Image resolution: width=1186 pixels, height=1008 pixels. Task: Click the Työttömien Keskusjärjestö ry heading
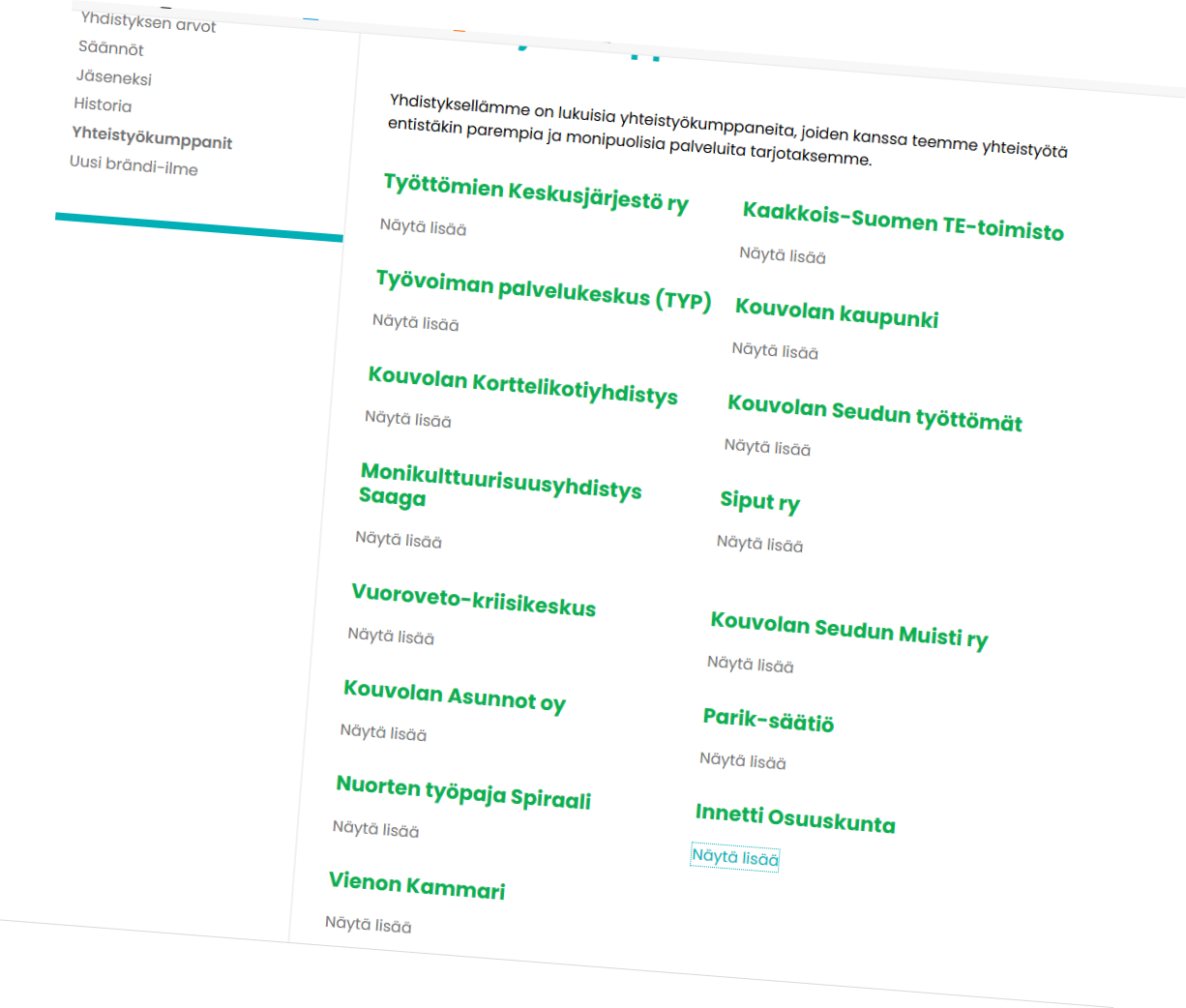coord(536,192)
